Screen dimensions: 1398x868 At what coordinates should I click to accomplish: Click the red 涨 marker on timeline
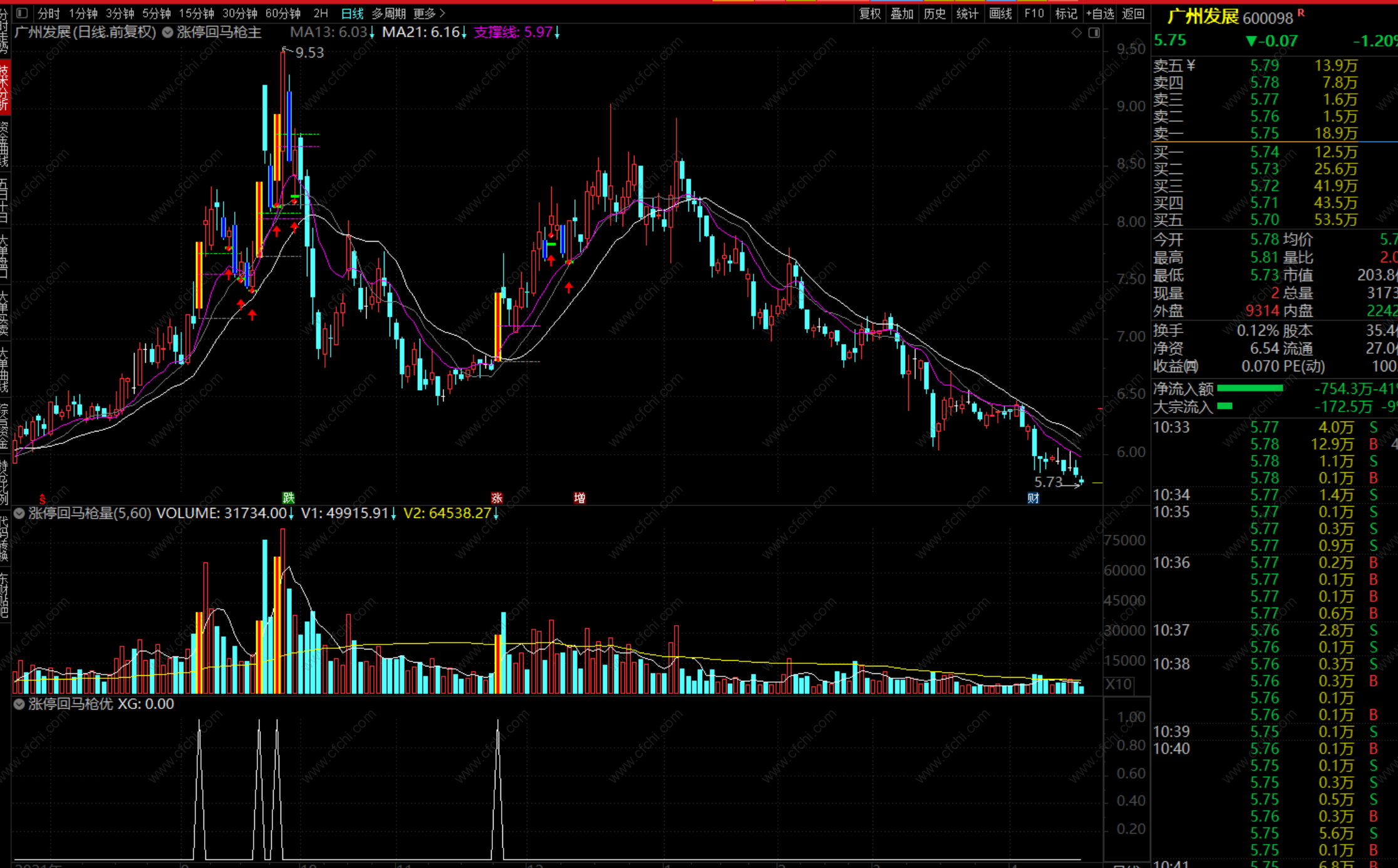pyautogui.click(x=497, y=498)
